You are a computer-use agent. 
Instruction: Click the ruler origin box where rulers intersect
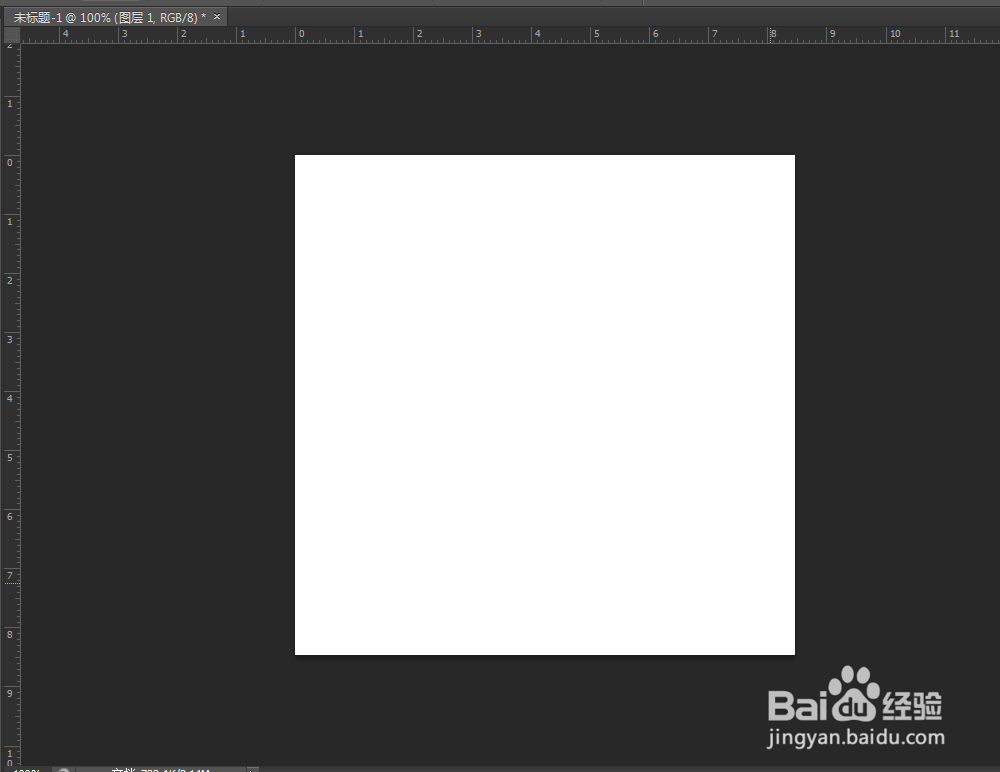10,33
